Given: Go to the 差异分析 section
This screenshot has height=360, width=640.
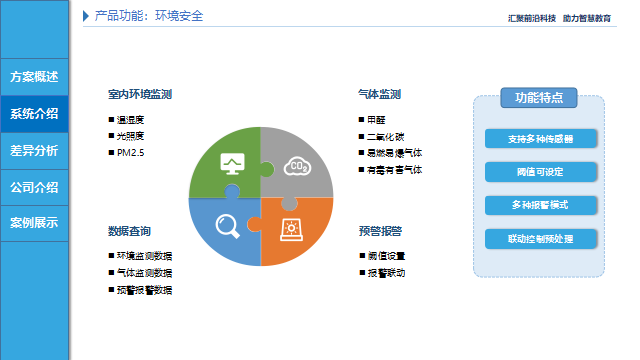Looking at the screenshot, I should (34, 151).
